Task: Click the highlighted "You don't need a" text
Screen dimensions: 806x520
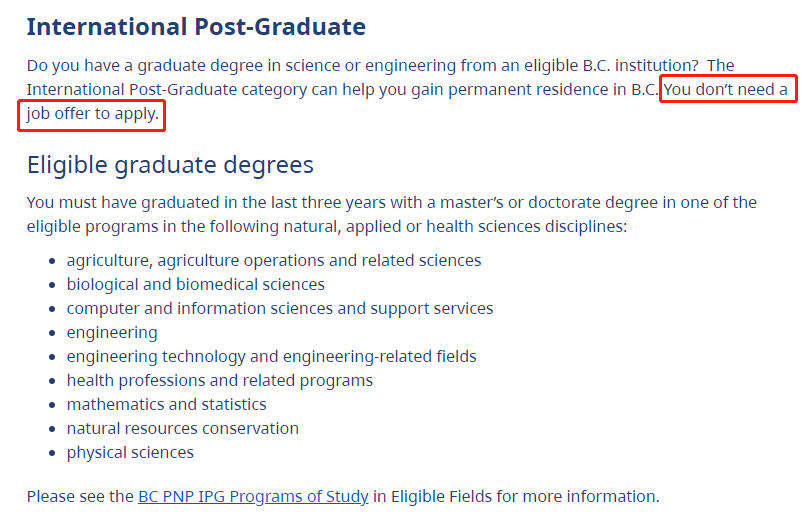Action: [725, 89]
